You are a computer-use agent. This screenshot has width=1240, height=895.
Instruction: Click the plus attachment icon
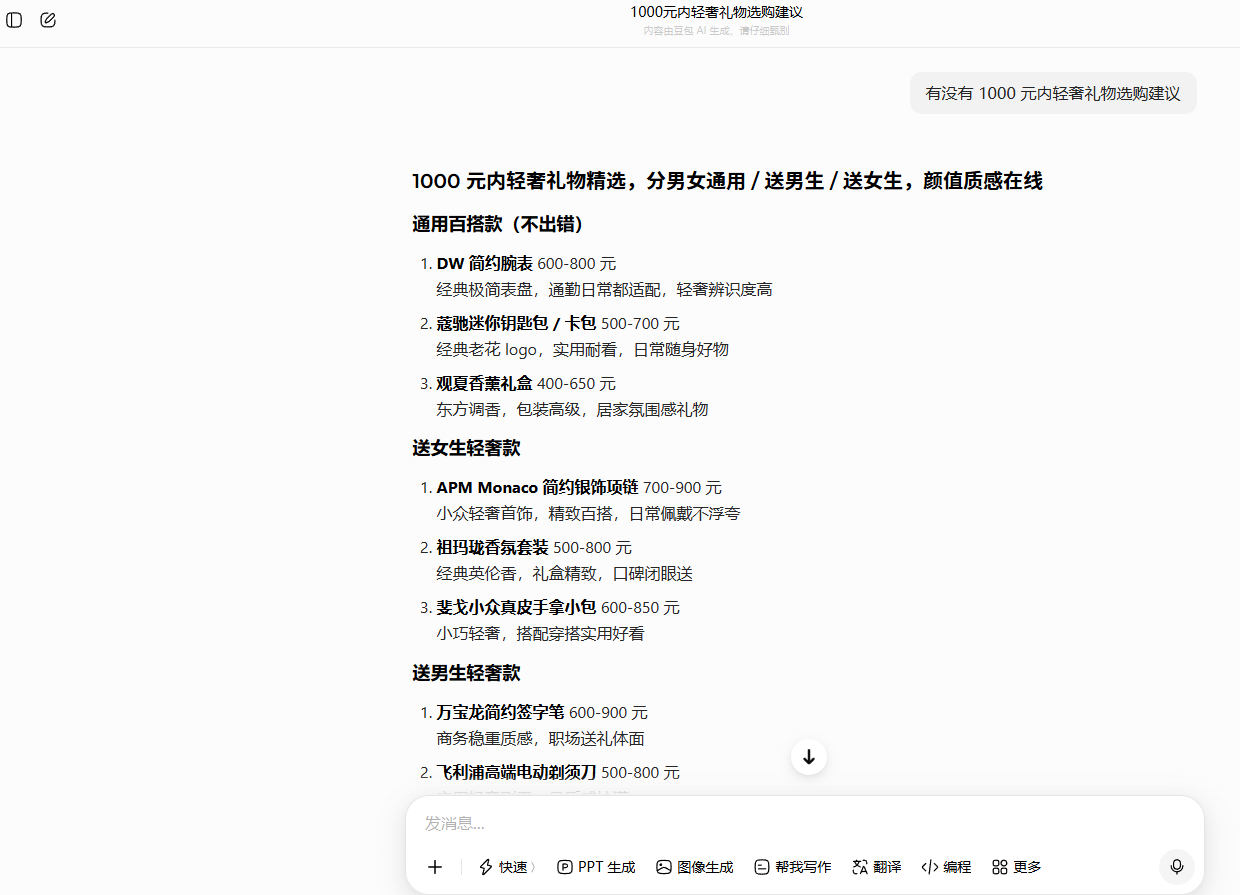pos(435,867)
